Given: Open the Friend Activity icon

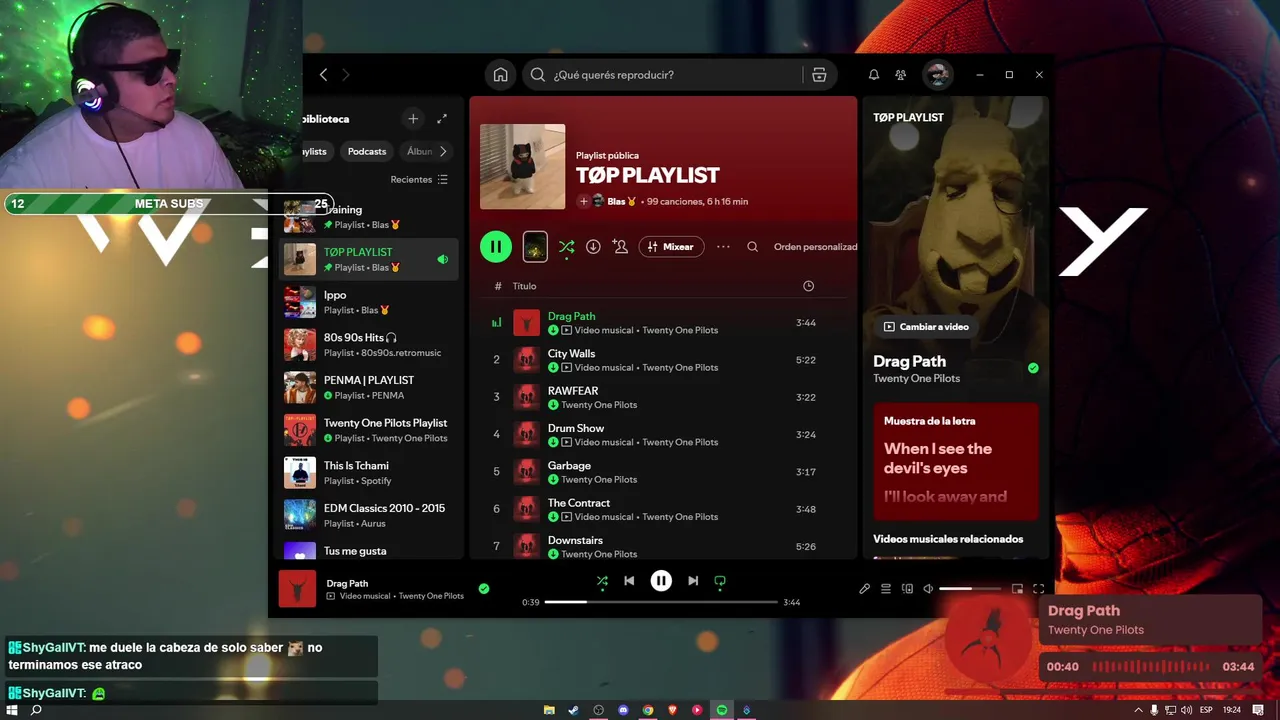Looking at the screenshot, I should (901, 75).
